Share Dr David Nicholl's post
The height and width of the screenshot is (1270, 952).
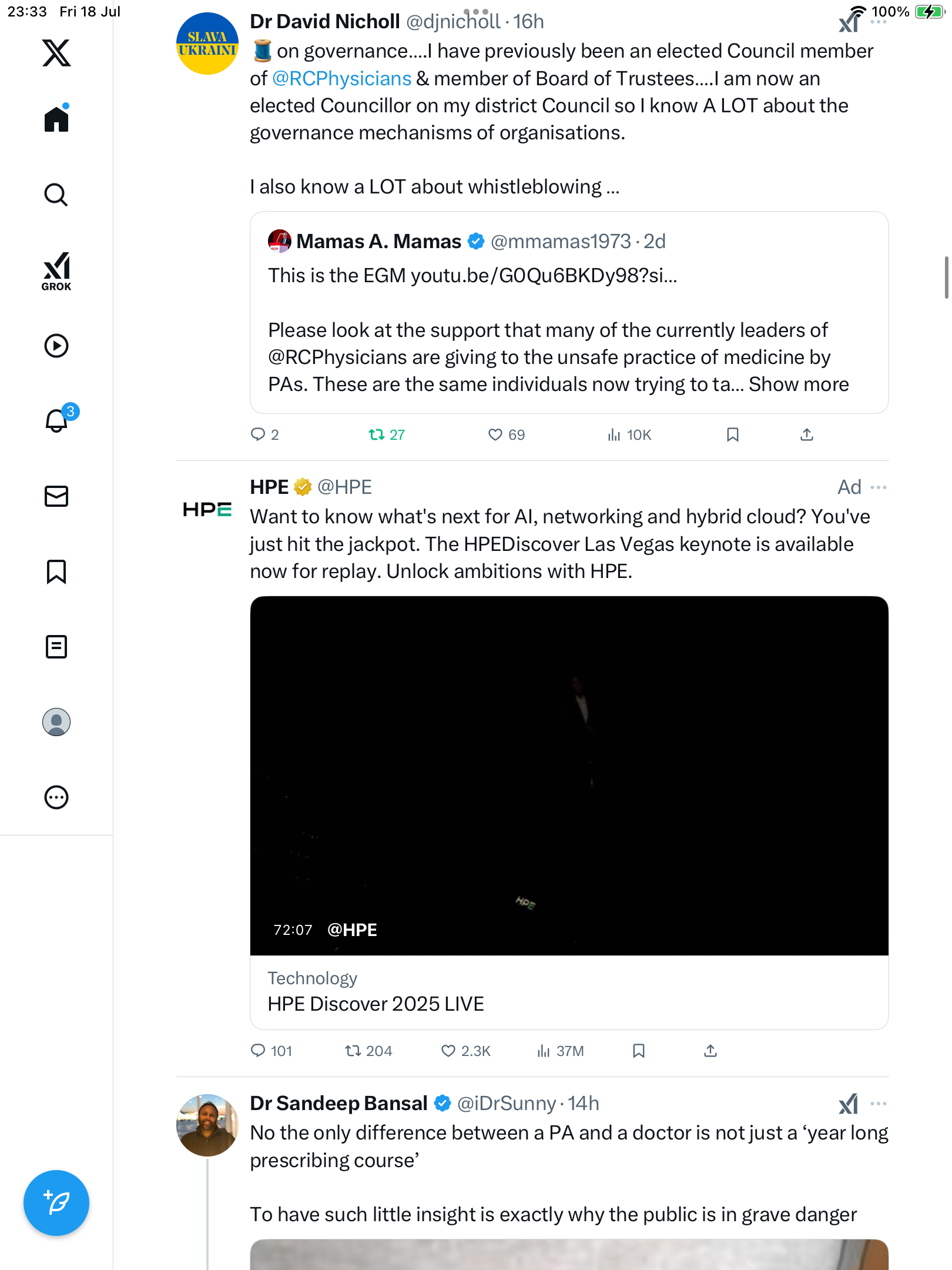(x=807, y=435)
